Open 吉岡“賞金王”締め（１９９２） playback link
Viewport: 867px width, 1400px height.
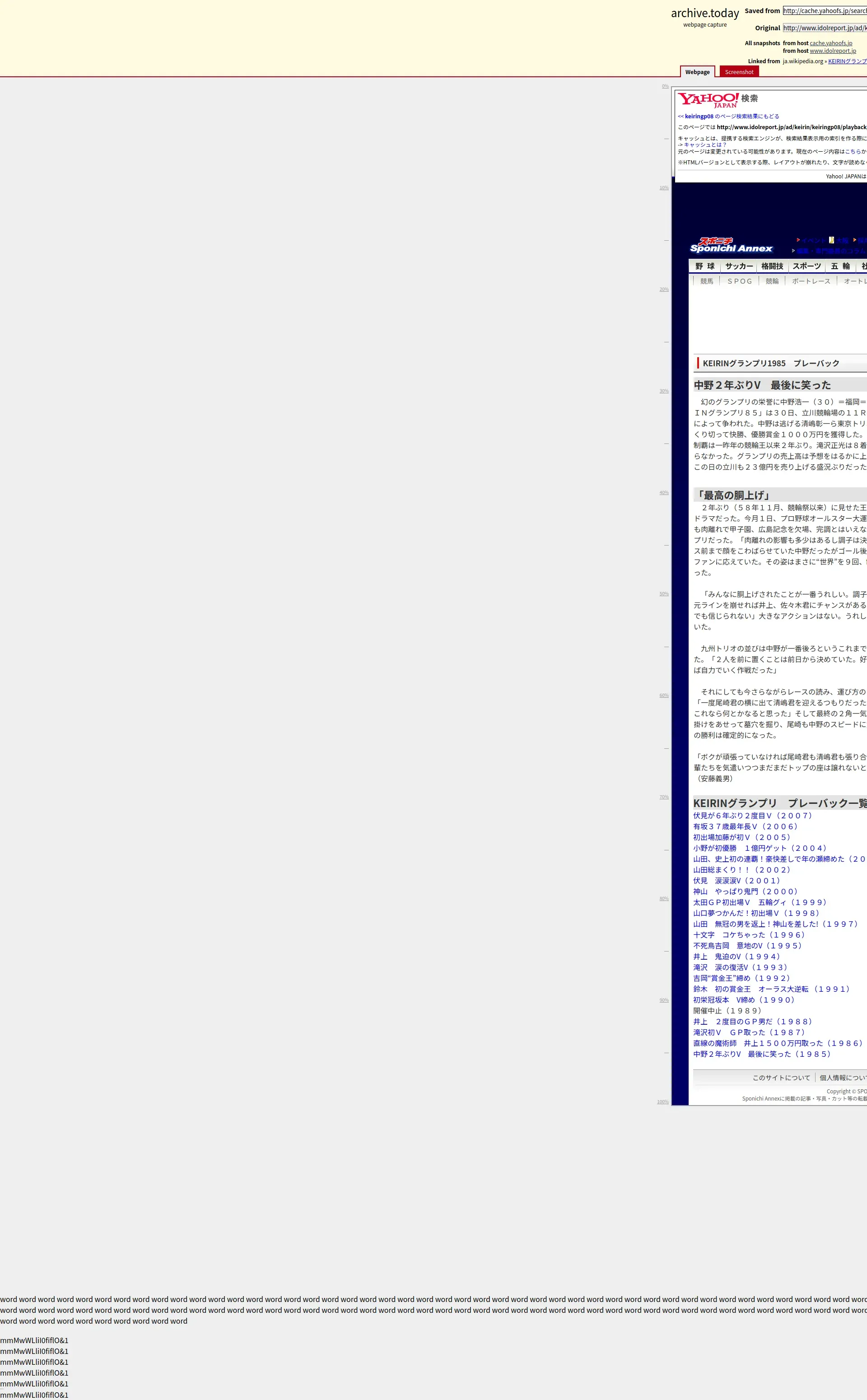coord(743,979)
